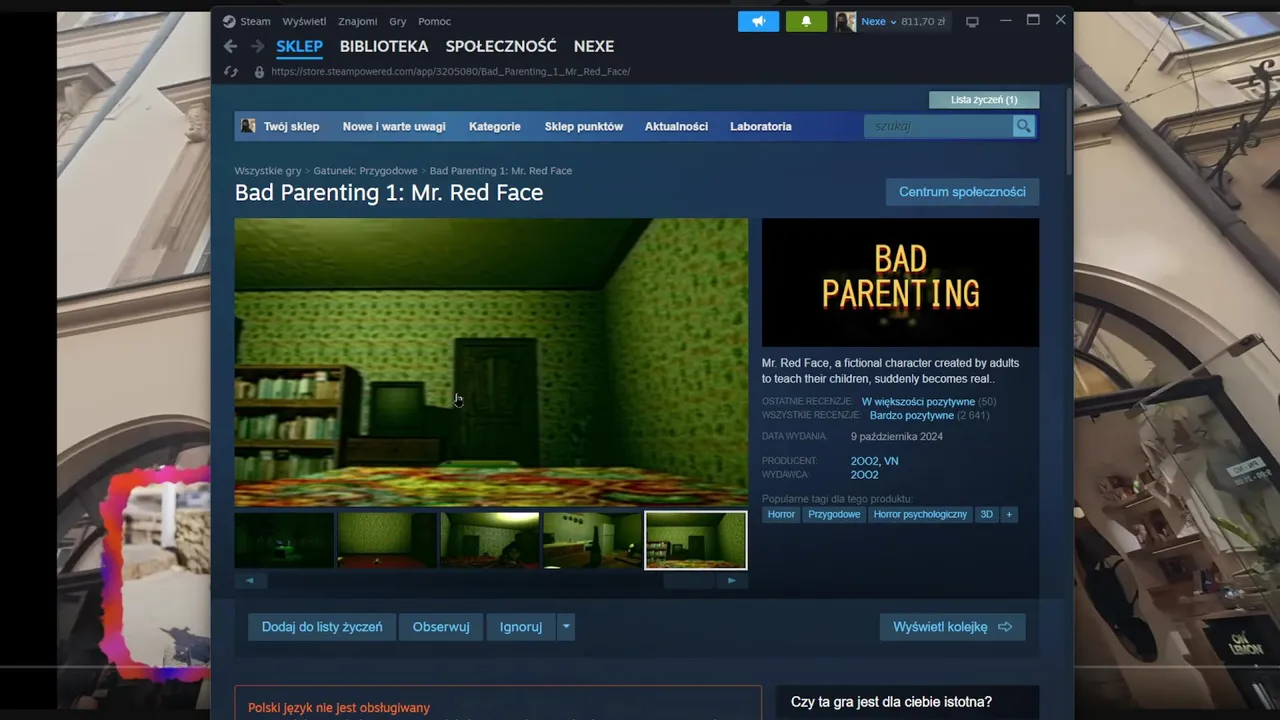Click the Ignoruj button
Viewport: 1280px width, 720px height.
point(521,627)
